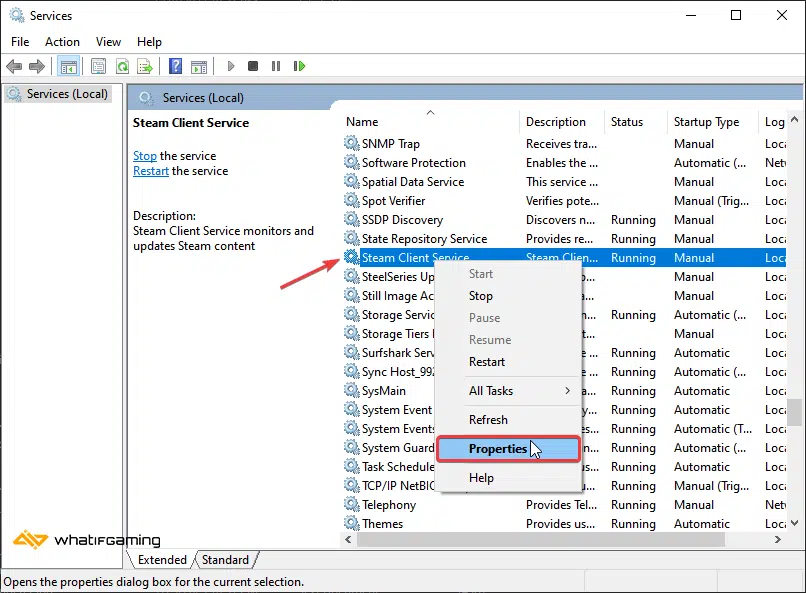The height and width of the screenshot is (593, 806).
Task: Click the Restart the service link
Action: (151, 171)
